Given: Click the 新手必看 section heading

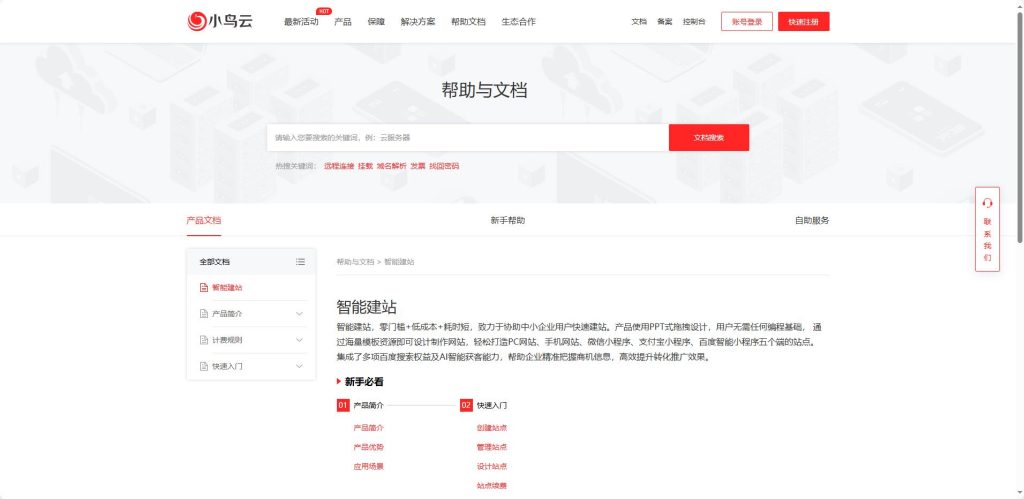Looking at the screenshot, I should point(364,382).
